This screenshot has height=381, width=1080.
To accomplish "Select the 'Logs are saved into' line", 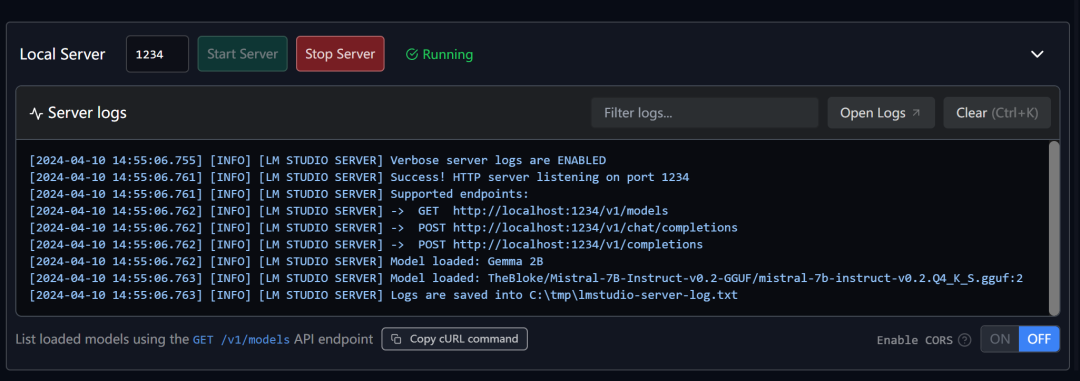I will pyautogui.click(x=384, y=296).
